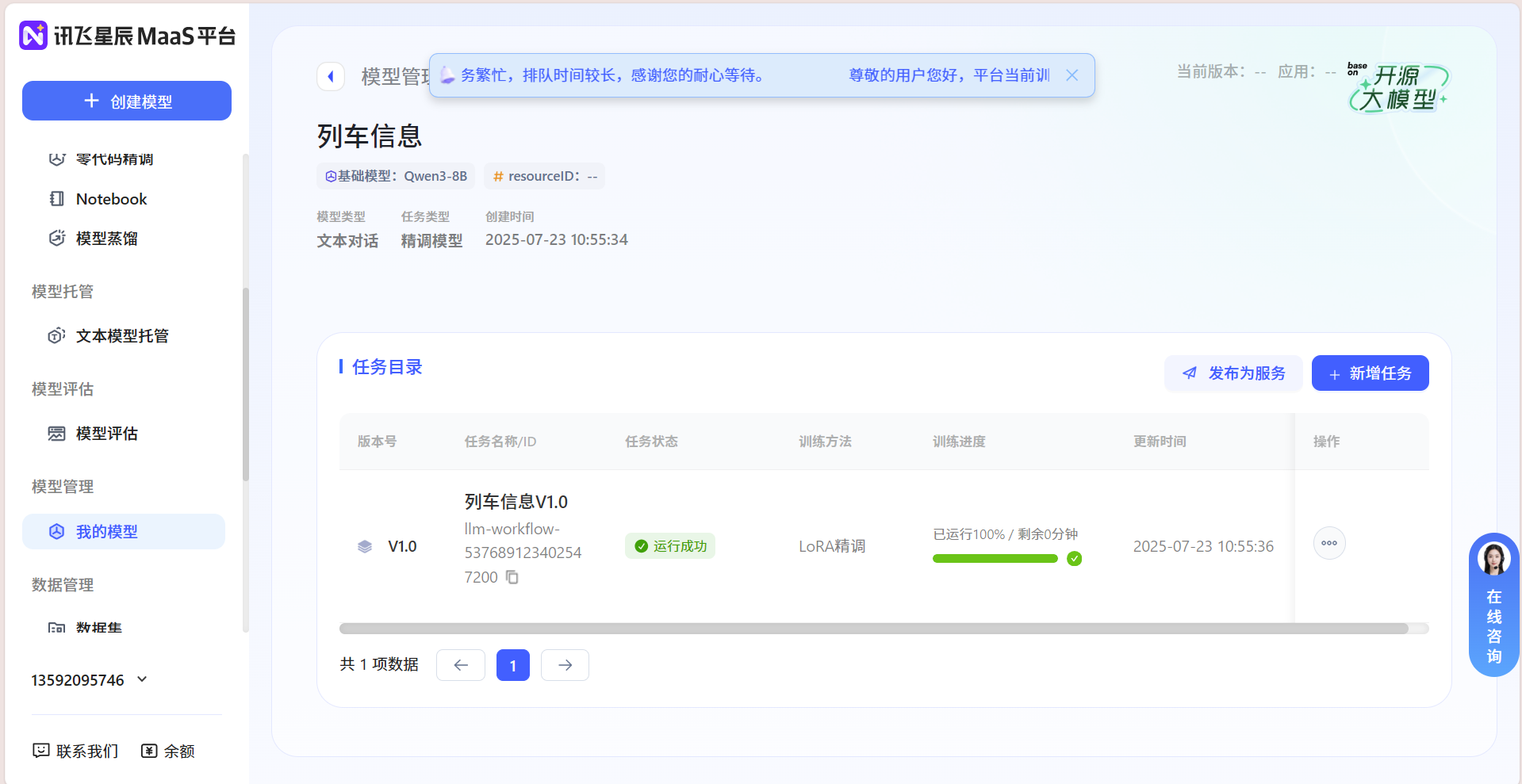Click the training progress bar at 100%
The height and width of the screenshot is (784, 1522).
pos(995,558)
